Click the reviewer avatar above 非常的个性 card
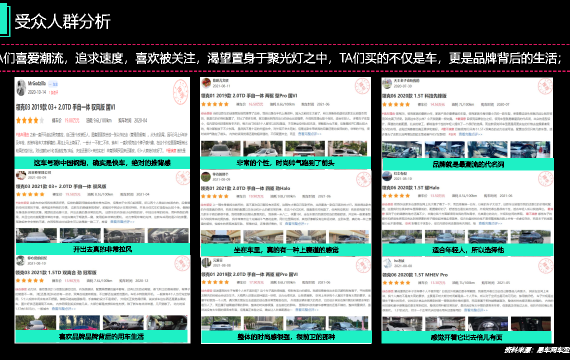 click(x=206, y=83)
